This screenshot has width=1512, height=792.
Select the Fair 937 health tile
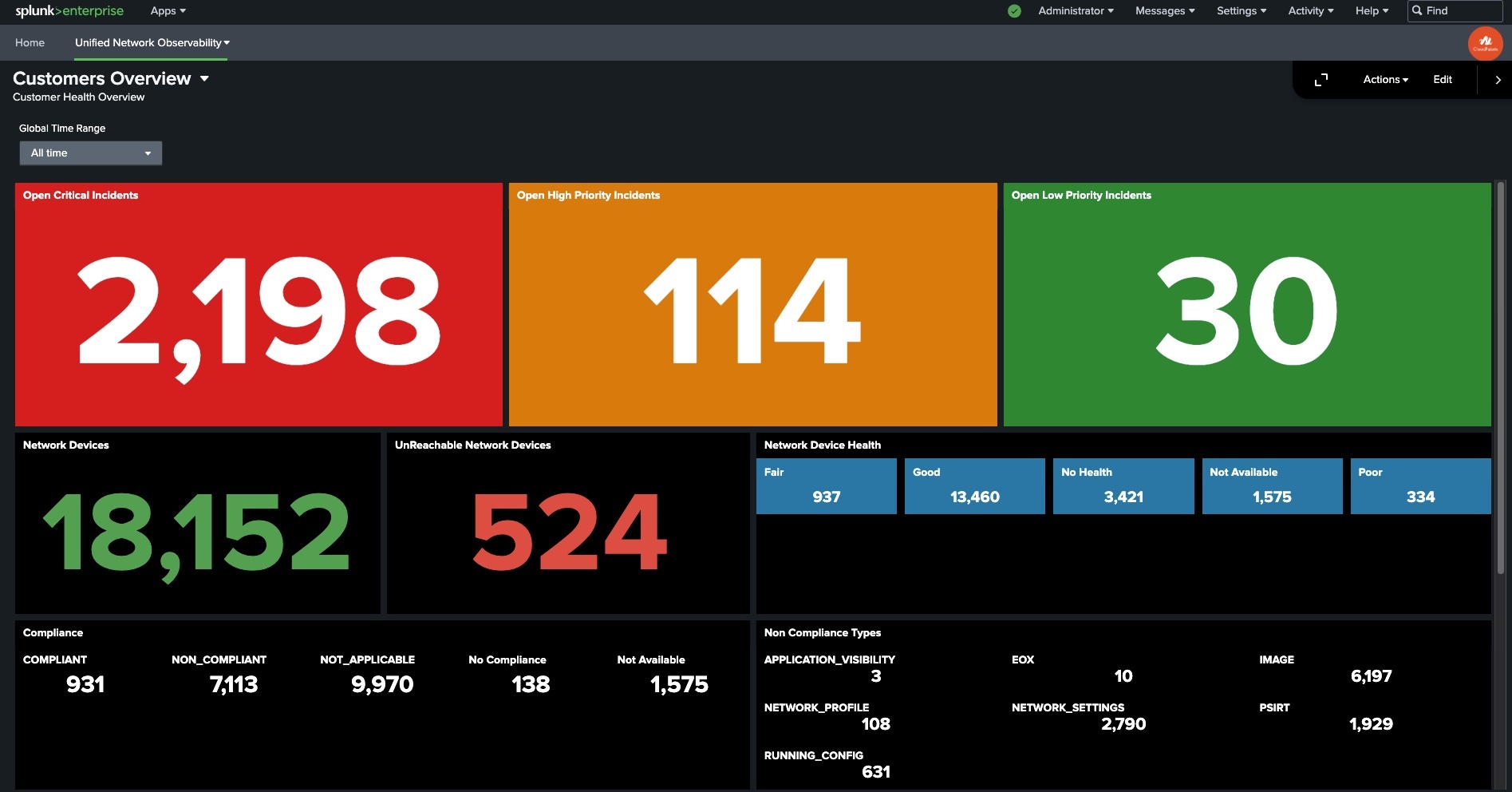pos(826,486)
